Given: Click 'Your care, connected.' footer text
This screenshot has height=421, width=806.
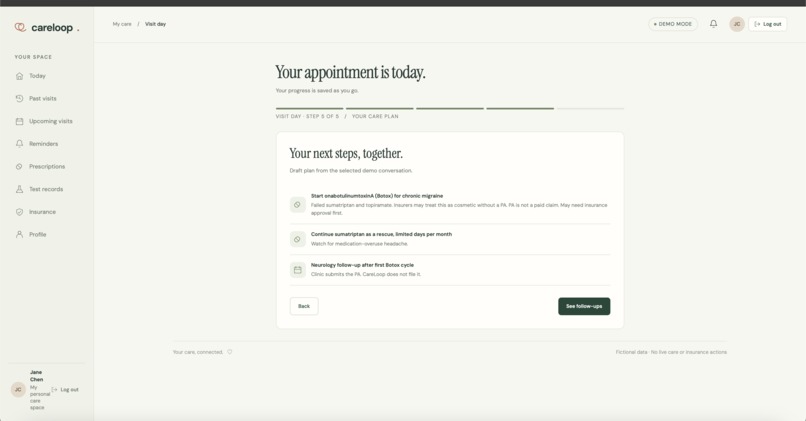Looking at the screenshot, I should 198,352.
